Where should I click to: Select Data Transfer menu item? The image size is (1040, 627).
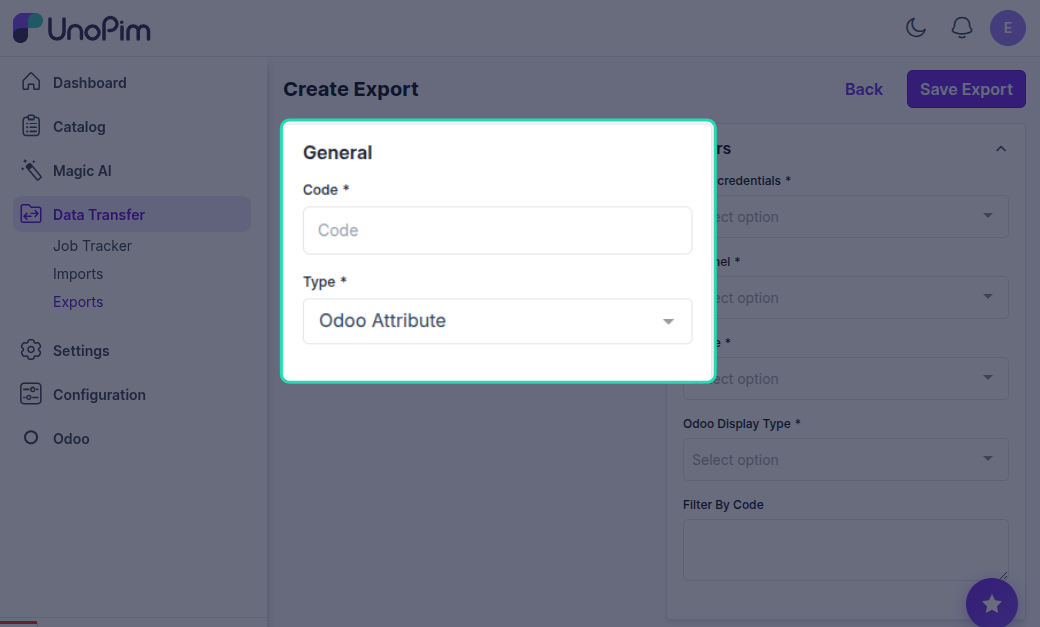point(132,214)
